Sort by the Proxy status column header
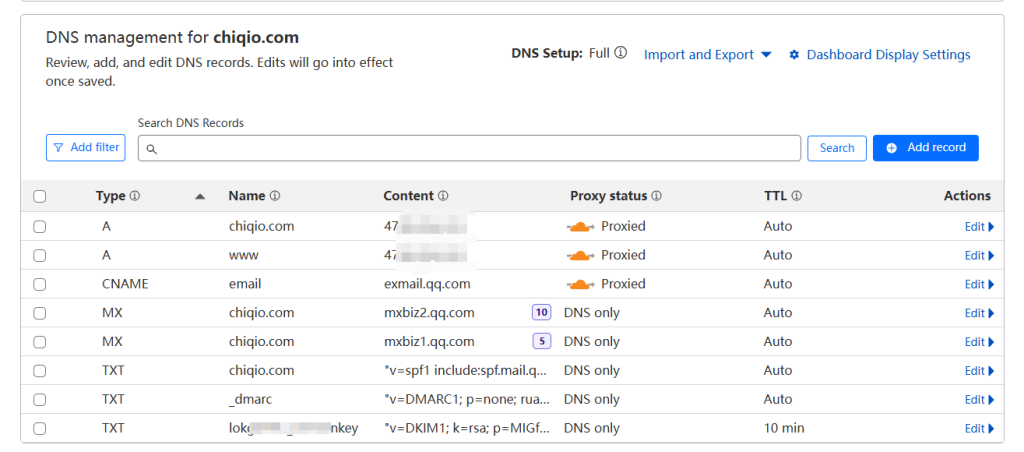 608,196
